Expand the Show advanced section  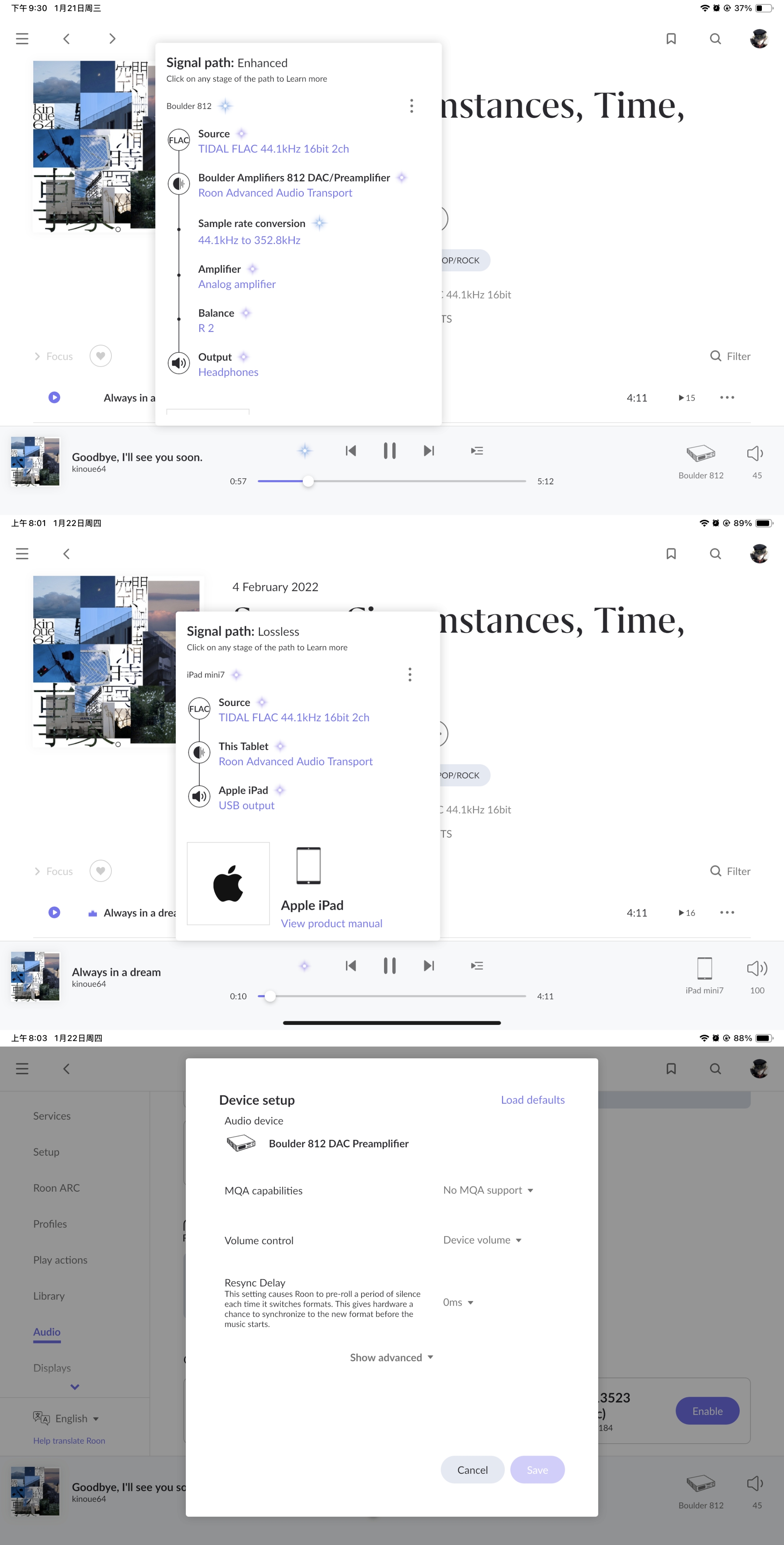tap(391, 1357)
